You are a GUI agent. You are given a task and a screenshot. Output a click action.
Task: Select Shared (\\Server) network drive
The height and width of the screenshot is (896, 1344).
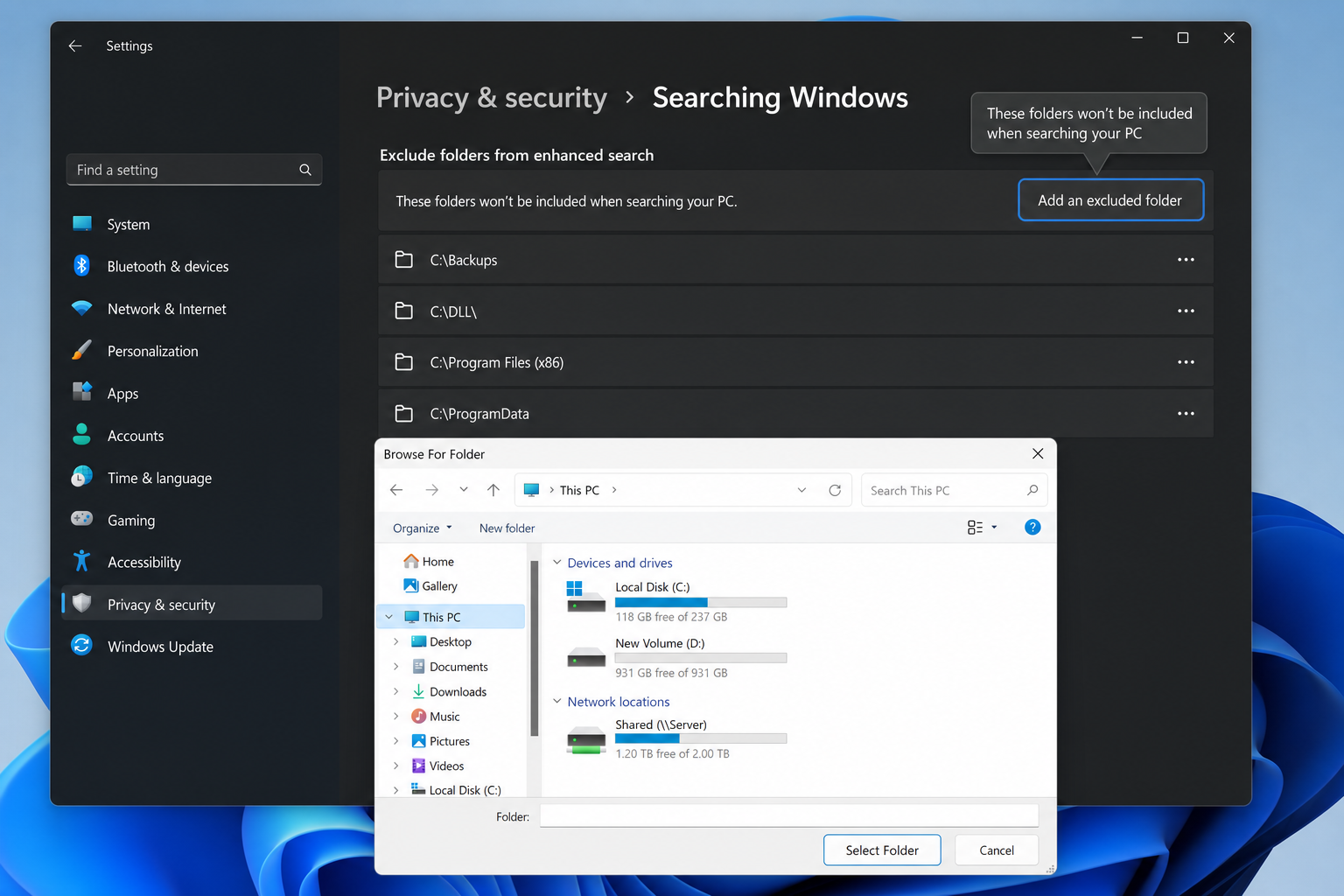tap(677, 739)
